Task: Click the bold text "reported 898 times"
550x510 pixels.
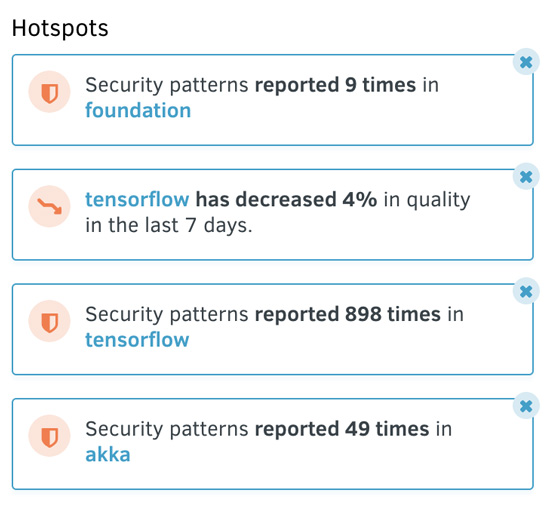Action: click(x=348, y=314)
